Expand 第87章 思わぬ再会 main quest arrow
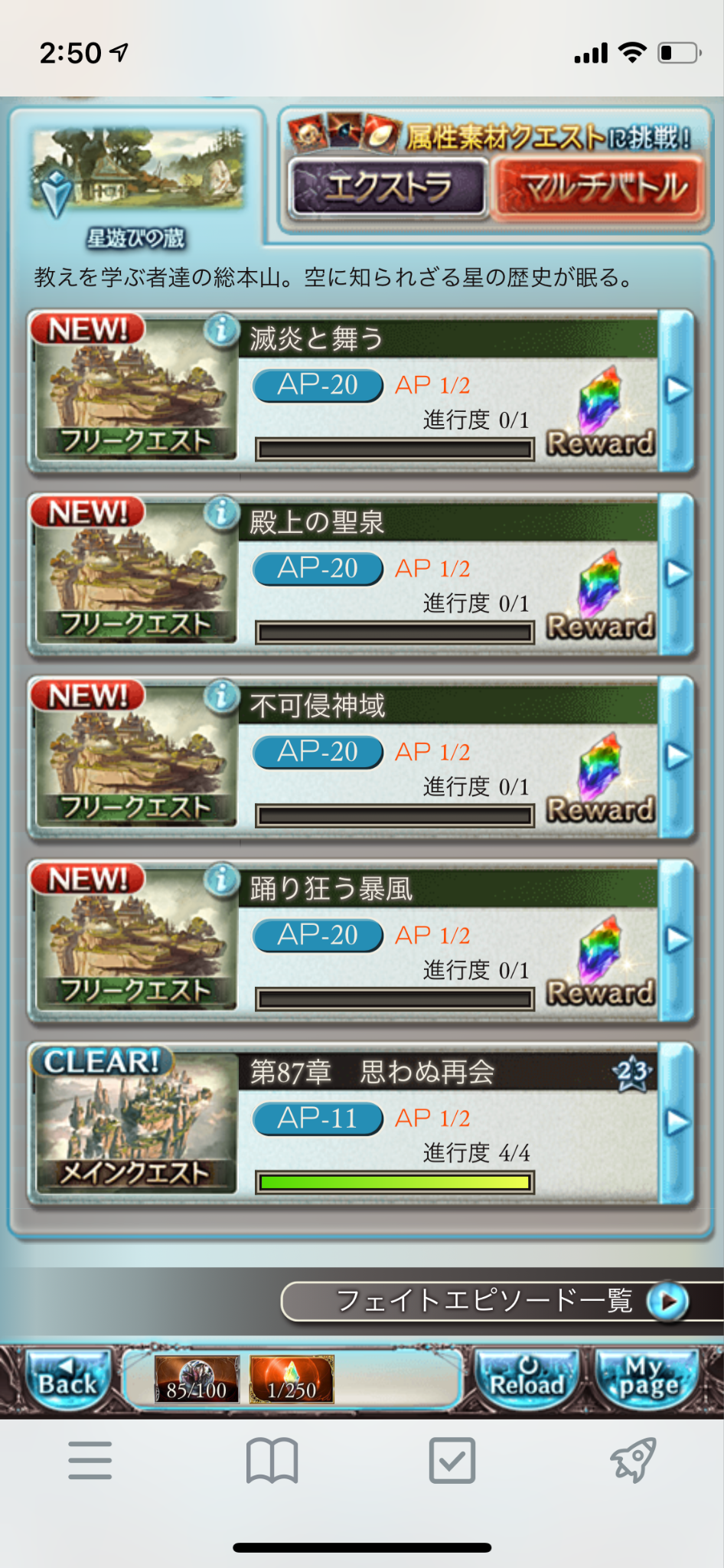The image size is (724, 1568). (x=677, y=1122)
